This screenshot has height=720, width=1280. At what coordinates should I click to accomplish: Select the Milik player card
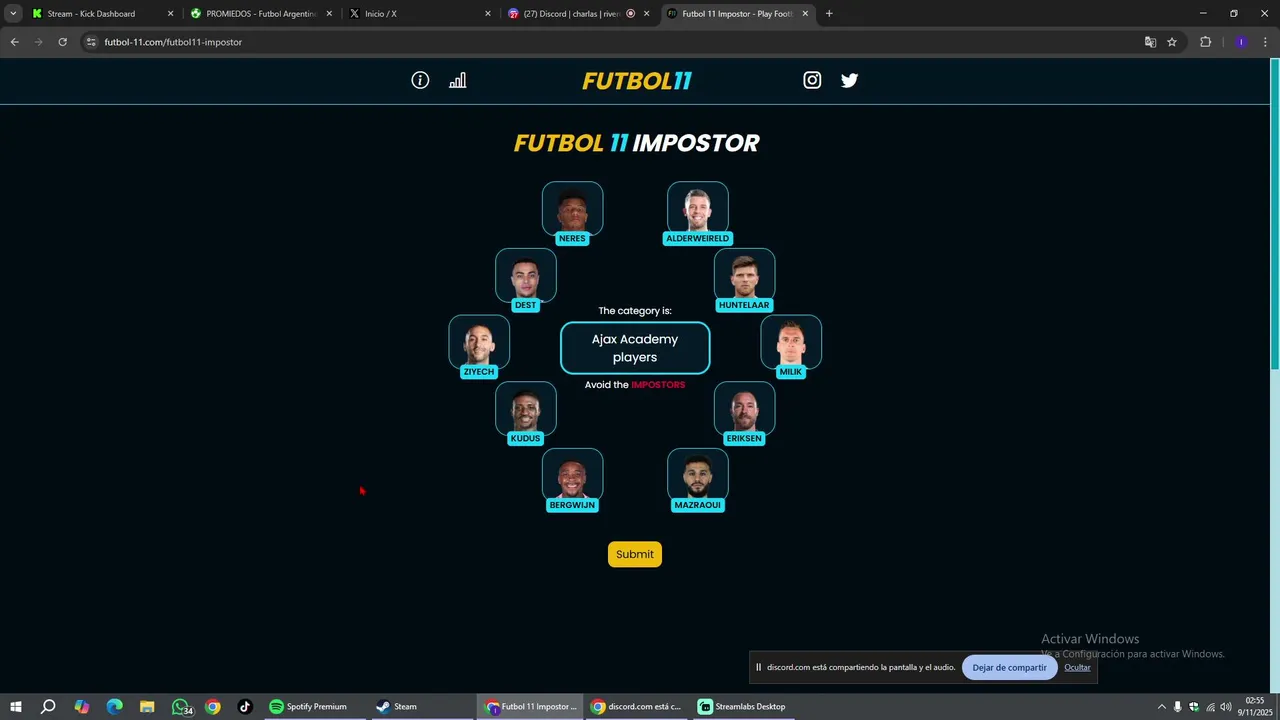point(791,346)
